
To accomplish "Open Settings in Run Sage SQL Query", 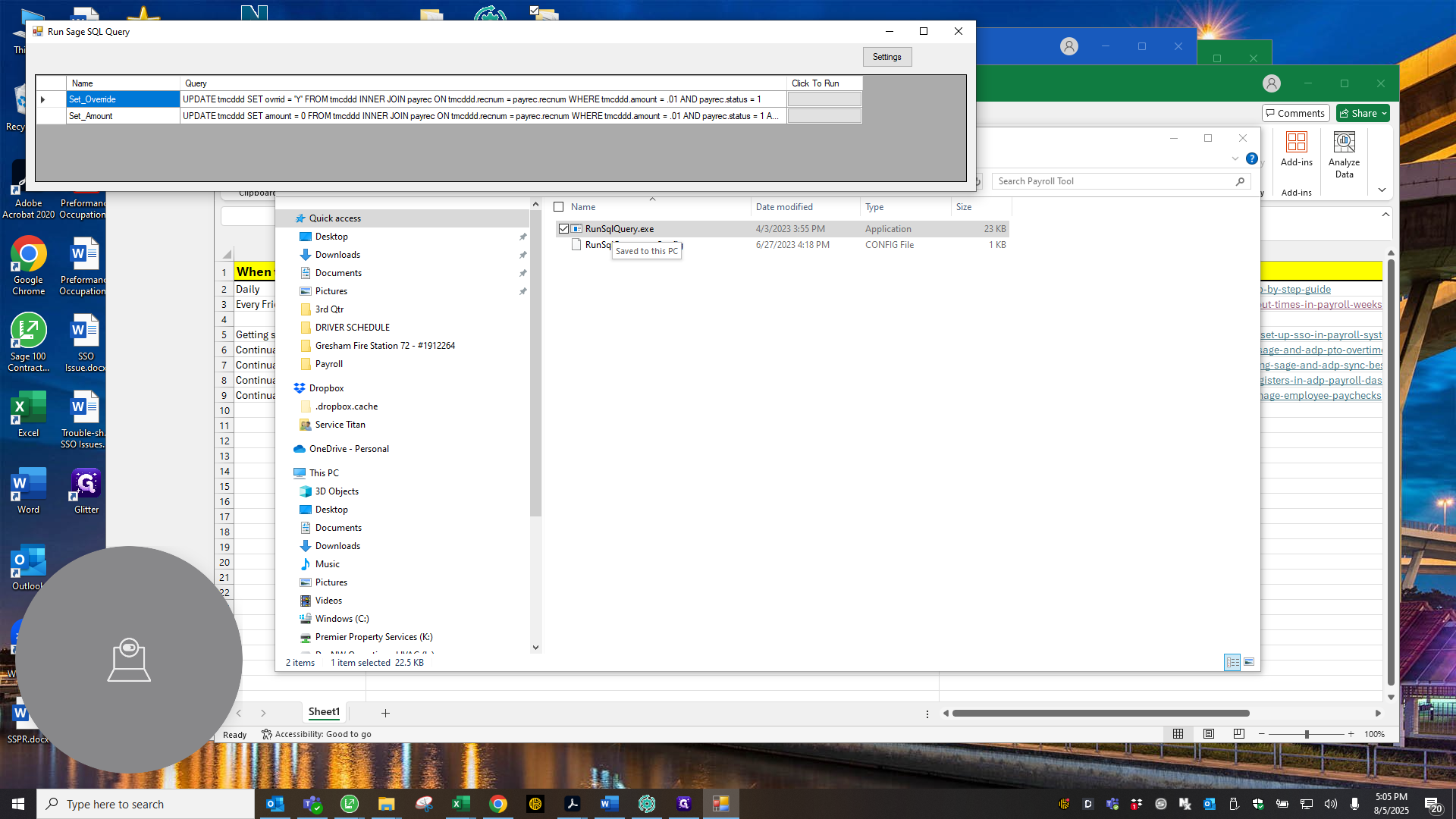I will (x=886, y=57).
